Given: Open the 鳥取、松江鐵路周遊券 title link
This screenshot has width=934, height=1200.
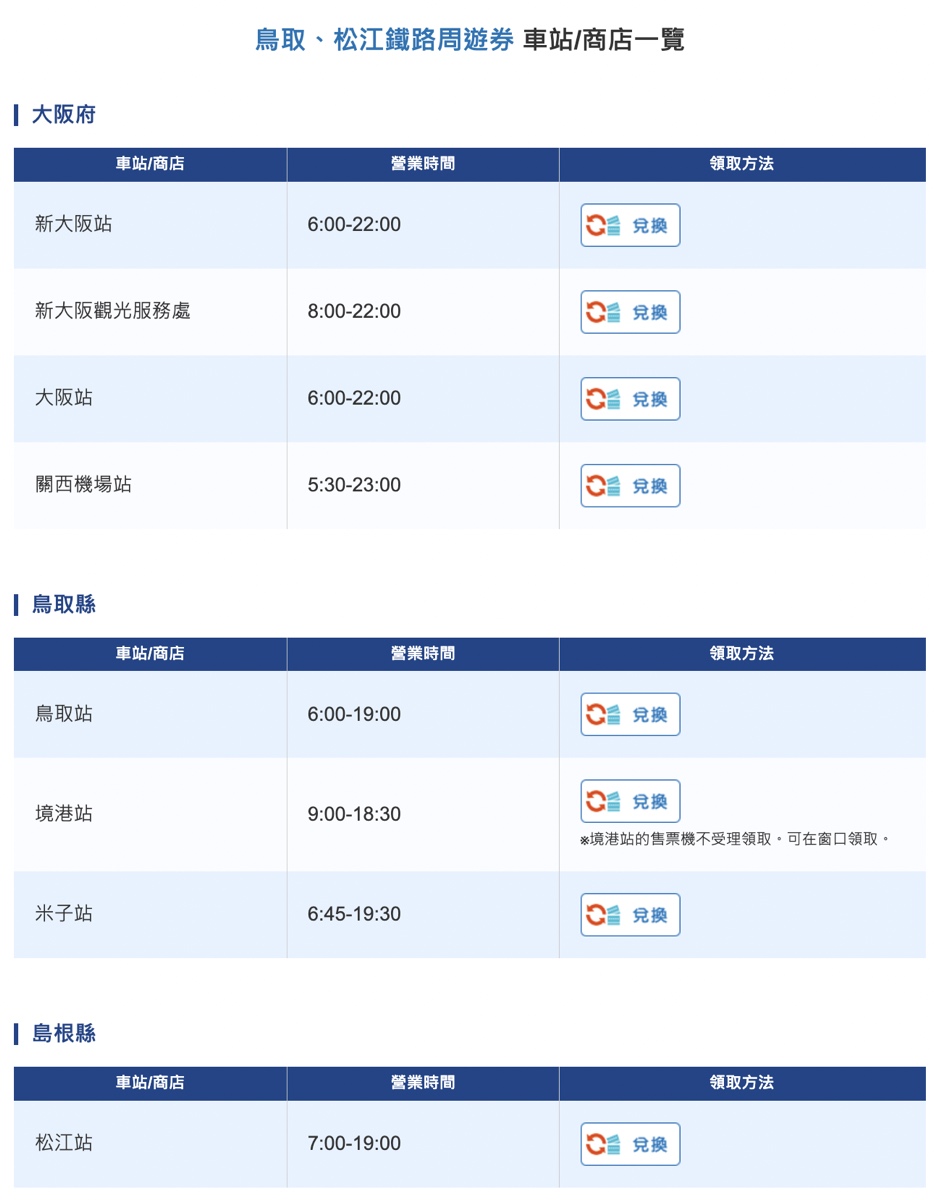Looking at the screenshot, I should (x=384, y=40).
